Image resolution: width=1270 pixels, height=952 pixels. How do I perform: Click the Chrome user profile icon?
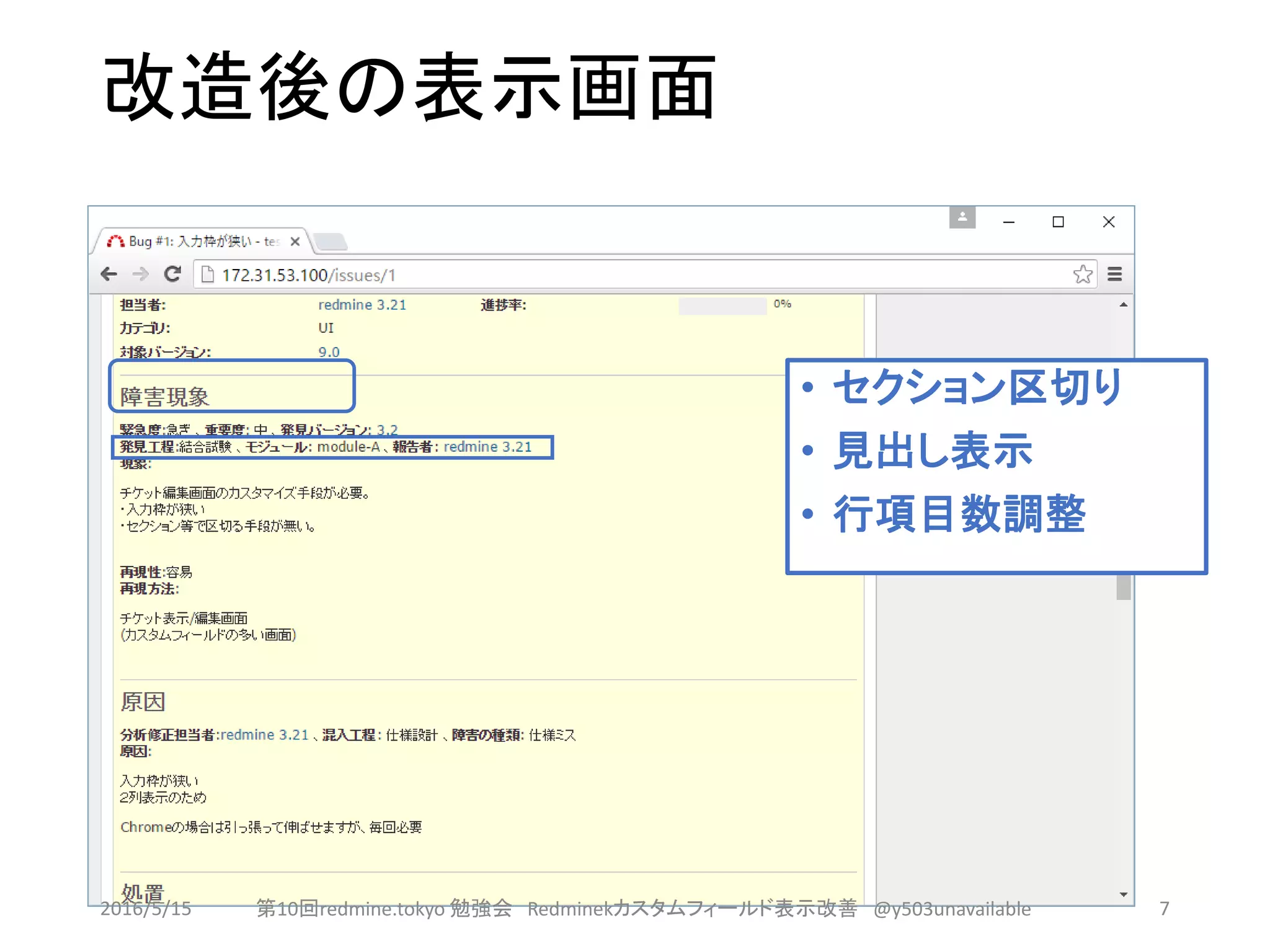point(962,218)
